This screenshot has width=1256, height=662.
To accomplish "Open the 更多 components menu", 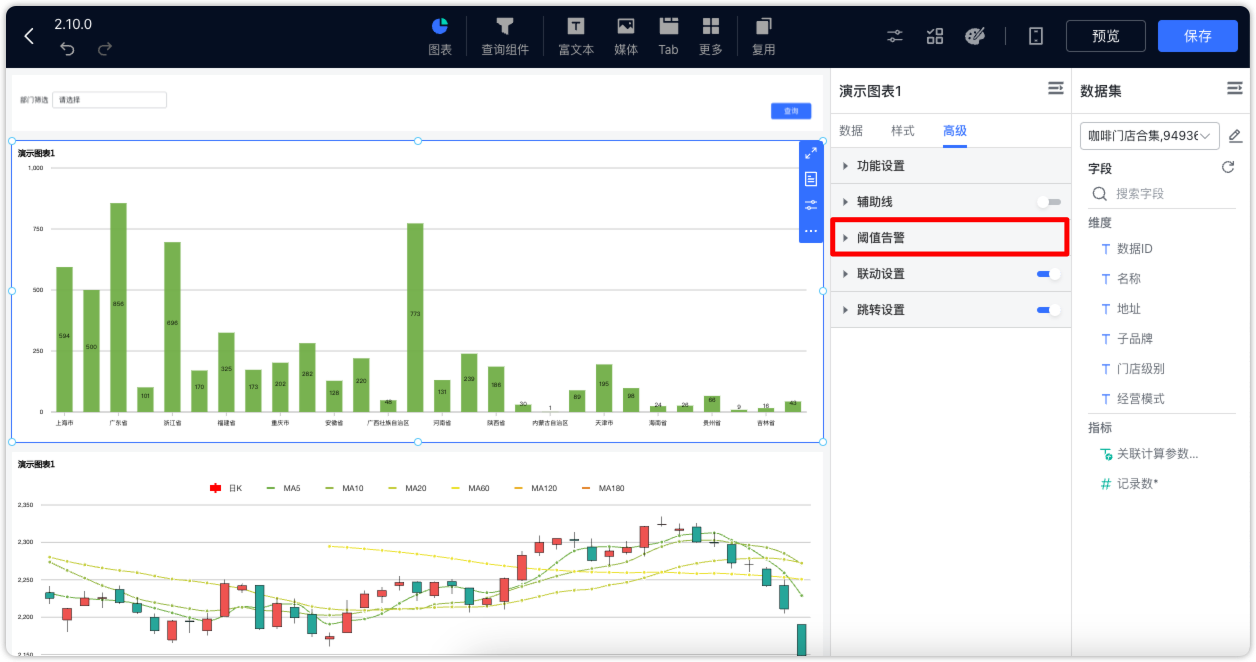I will [711, 36].
